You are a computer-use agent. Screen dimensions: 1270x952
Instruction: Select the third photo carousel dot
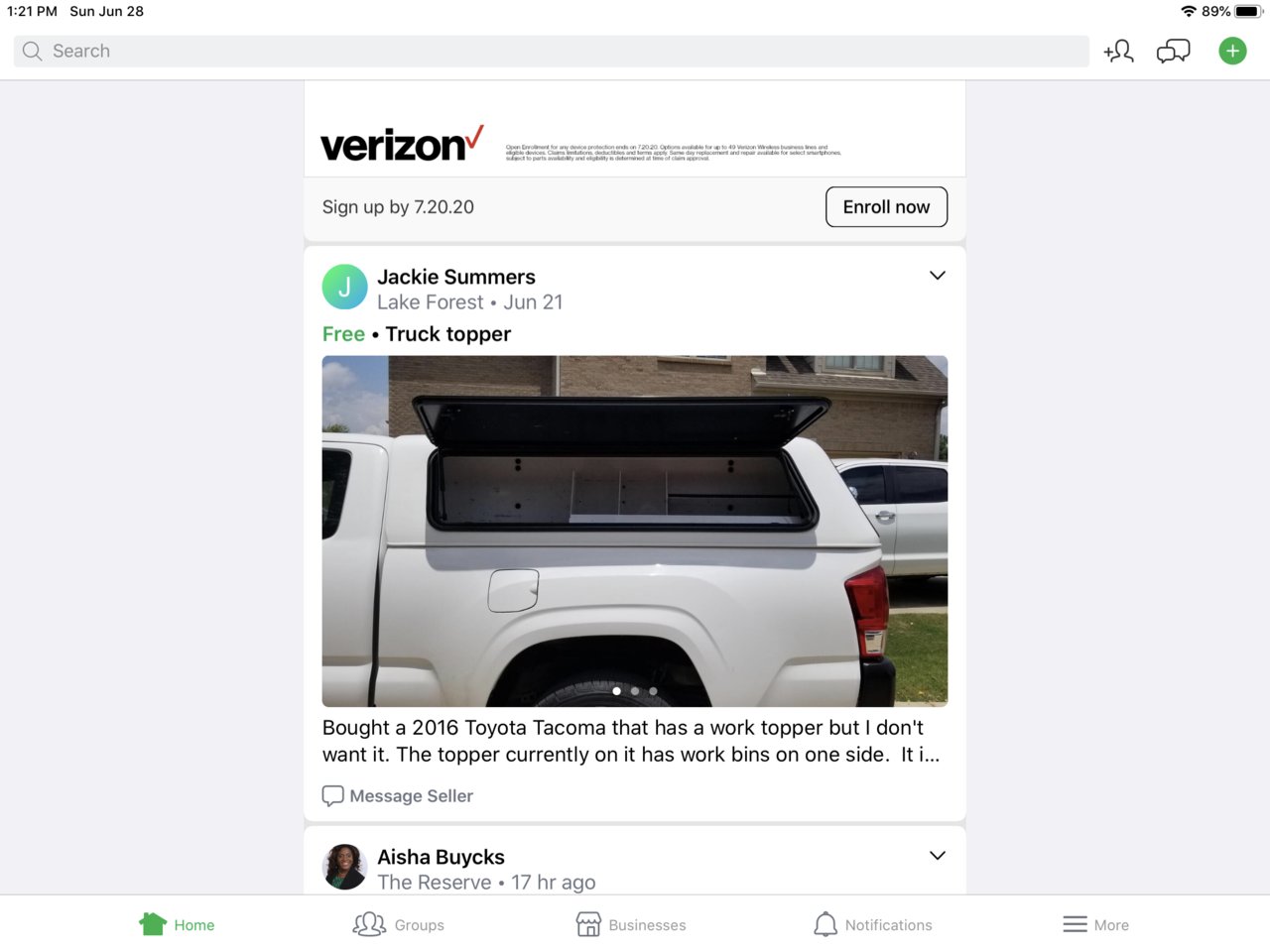(x=653, y=691)
